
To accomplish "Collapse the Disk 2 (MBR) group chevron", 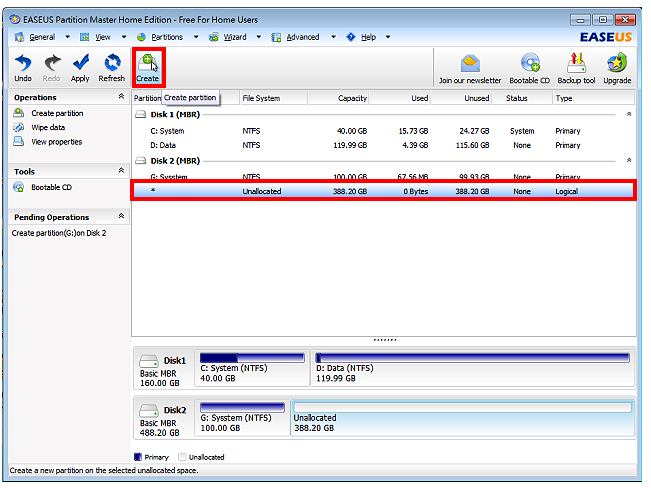I will tap(629, 160).
